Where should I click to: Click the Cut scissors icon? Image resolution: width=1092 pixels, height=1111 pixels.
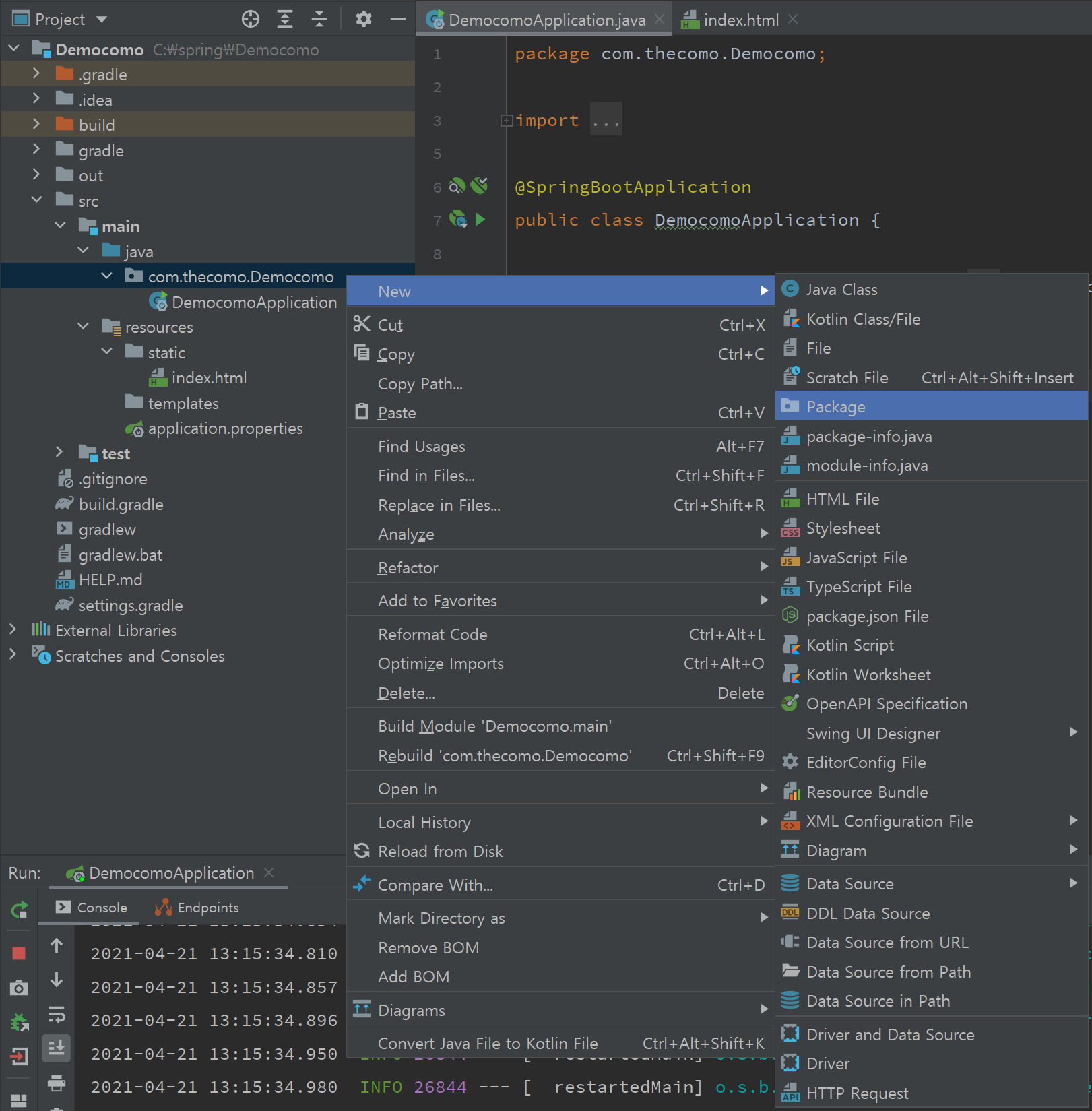[x=362, y=324]
